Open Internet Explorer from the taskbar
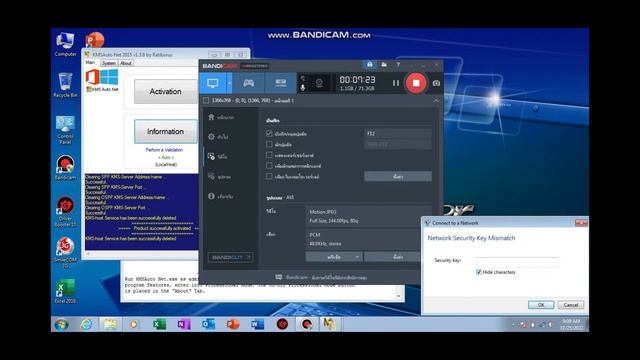Viewport: 640px width, 360px height. (86, 324)
